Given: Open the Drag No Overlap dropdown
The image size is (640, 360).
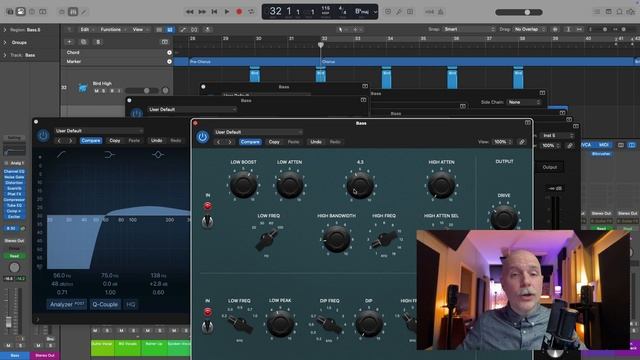Looking at the screenshot, I should 530,29.
